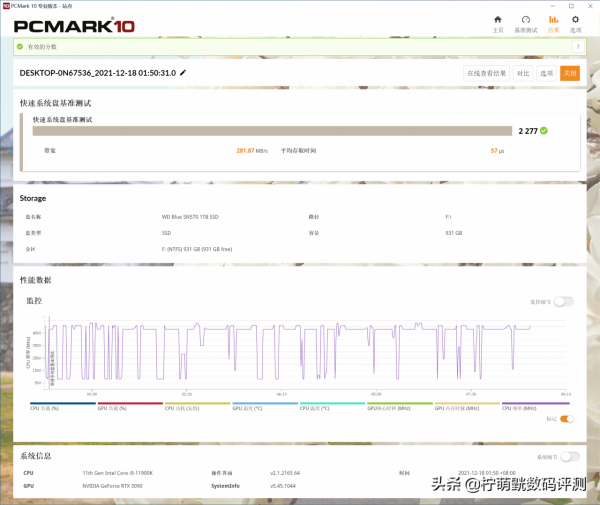The width and height of the screenshot is (600, 505).
Task: Open the Benchmarks gauge icon
Action: (526, 20)
